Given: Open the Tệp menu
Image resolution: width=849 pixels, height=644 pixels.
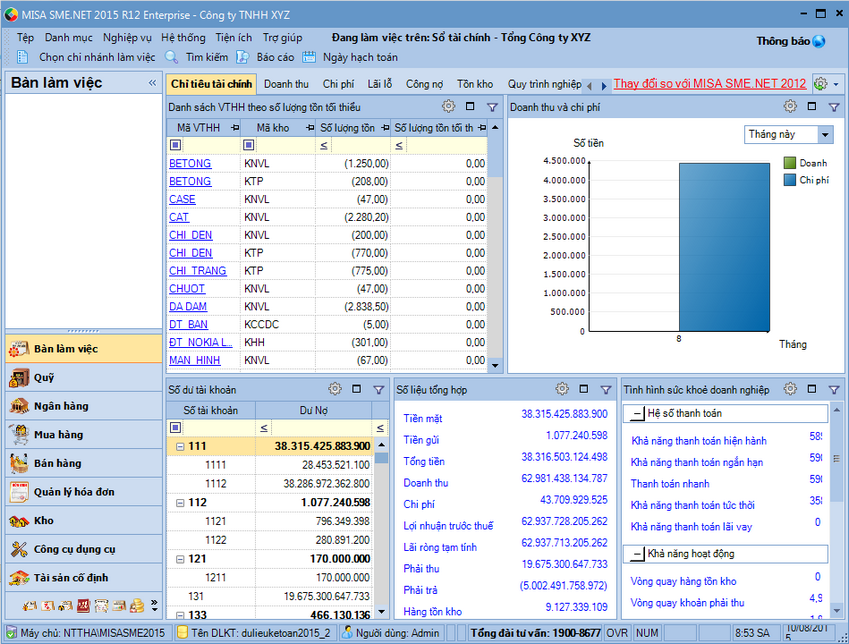Looking at the screenshot, I should (x=25, y=37).
